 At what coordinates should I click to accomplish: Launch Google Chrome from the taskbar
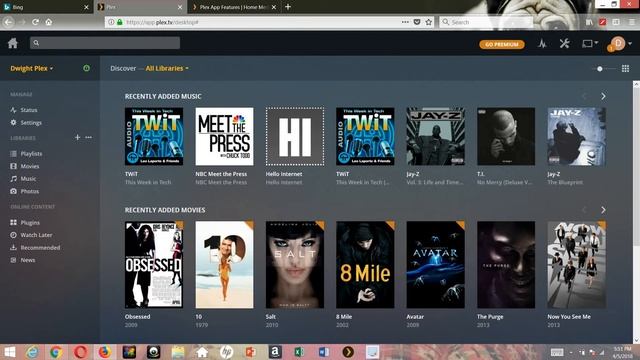coord(56,352)
